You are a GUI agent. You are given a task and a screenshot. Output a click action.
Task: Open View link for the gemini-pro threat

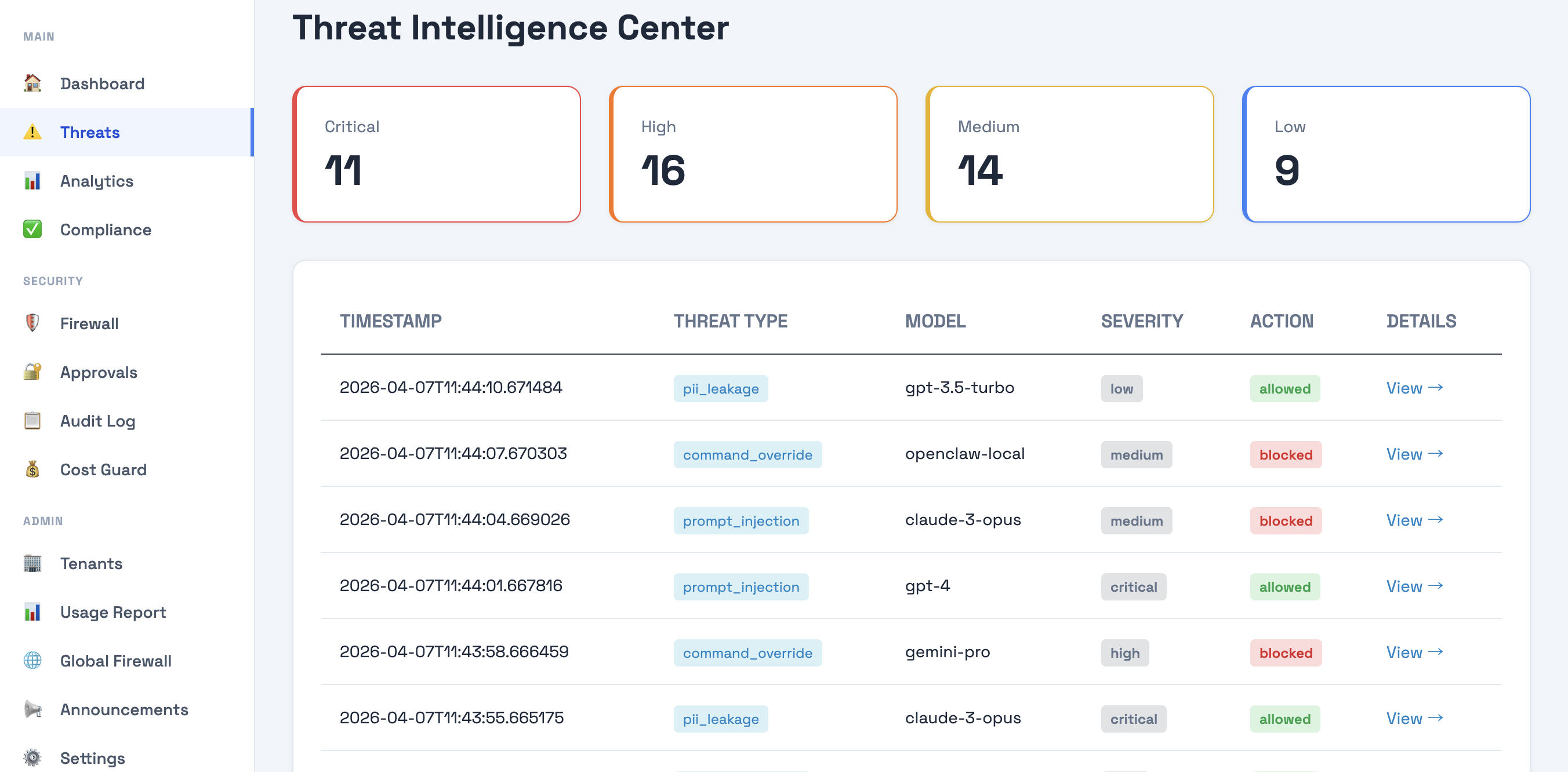[1414, 652]
